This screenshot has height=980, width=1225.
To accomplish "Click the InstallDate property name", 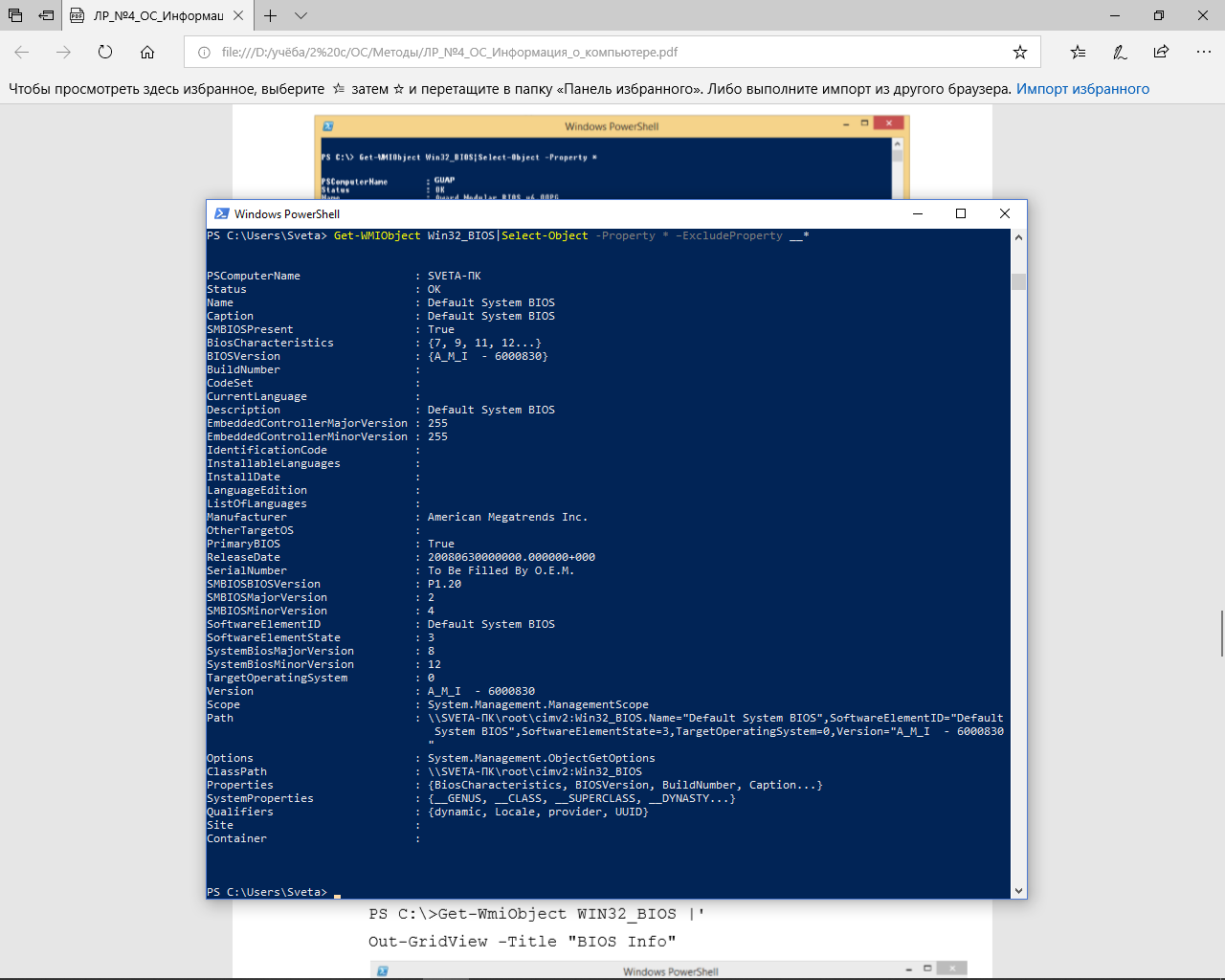I will (x=243, y=477).
